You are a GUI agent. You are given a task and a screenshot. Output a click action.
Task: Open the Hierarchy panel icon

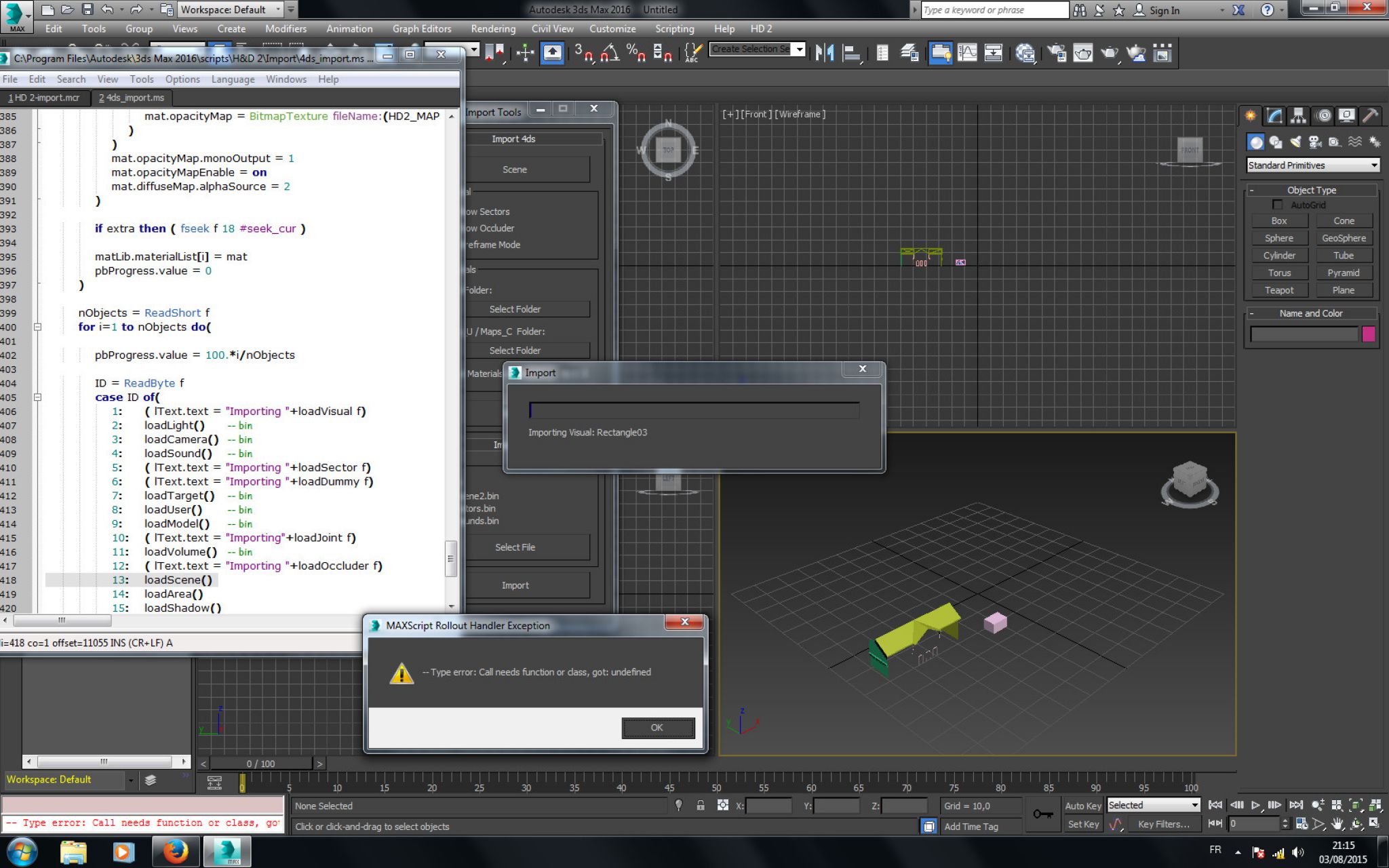[x=1298, y=115]
